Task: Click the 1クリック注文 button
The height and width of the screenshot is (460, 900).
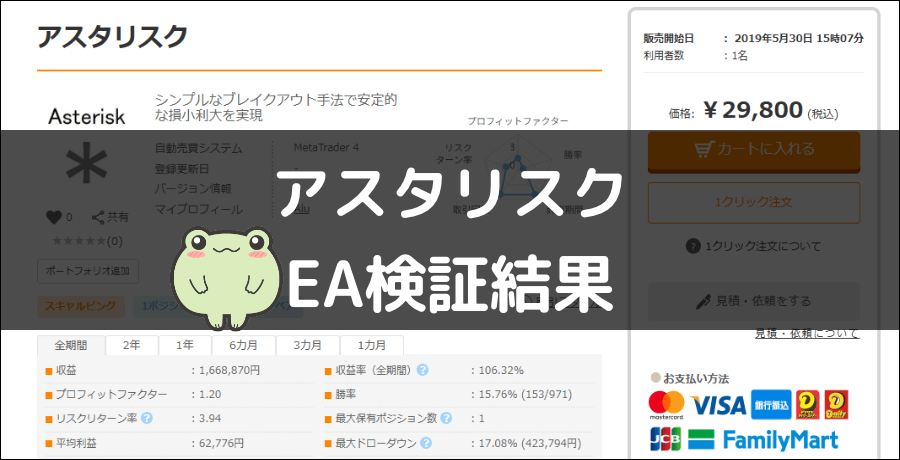Action: coord(754,203)
